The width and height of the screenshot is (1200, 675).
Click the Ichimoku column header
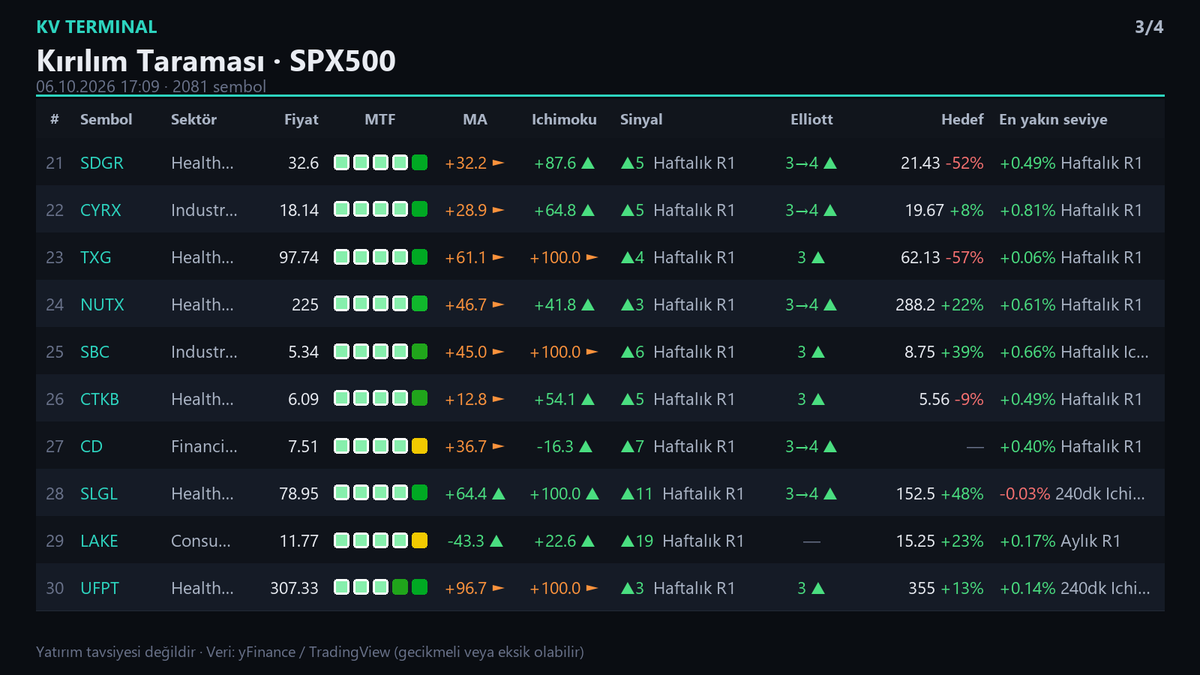[x=564, y=119]
